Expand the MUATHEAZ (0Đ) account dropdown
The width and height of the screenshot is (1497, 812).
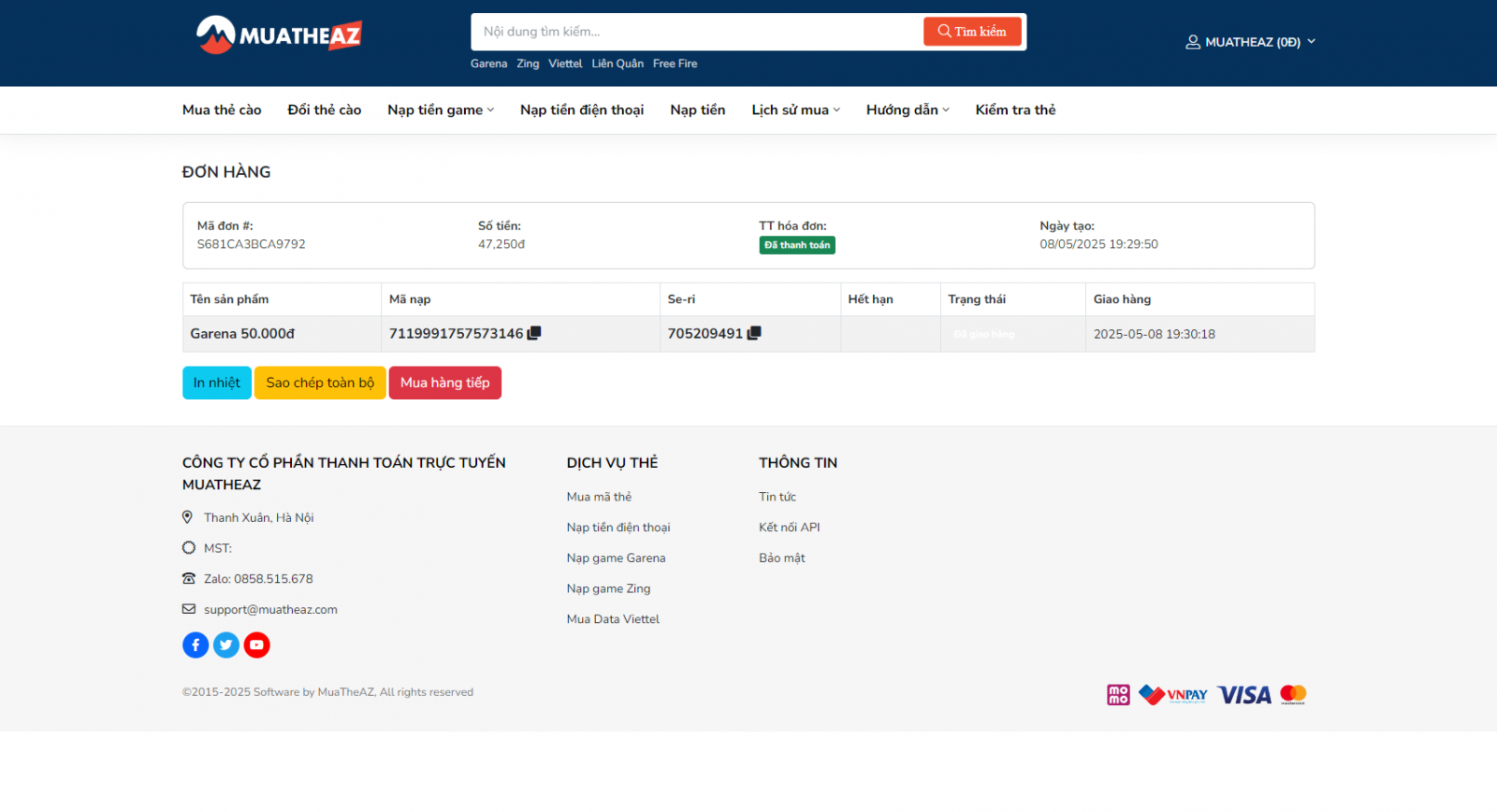click(1251, 42)
